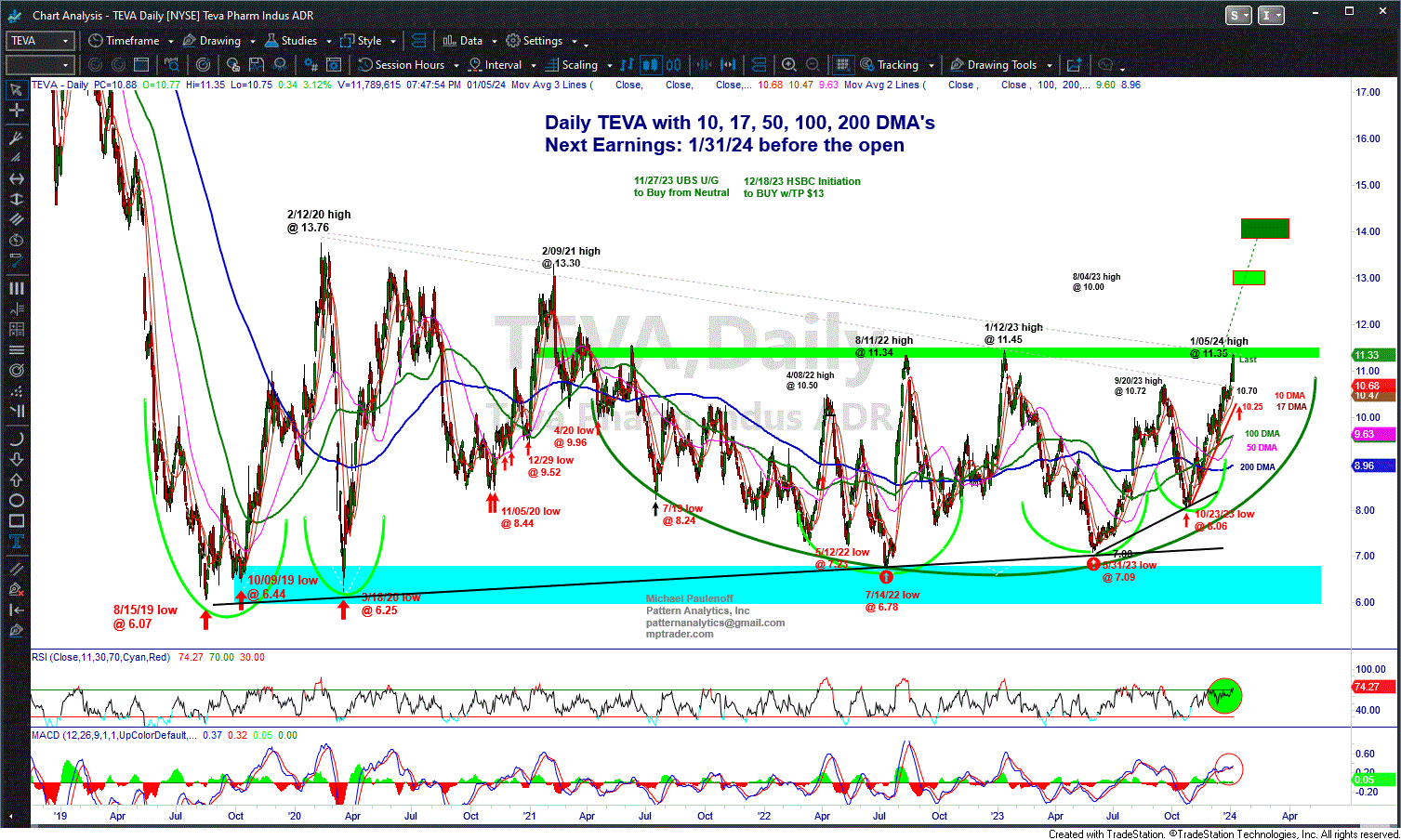Toggle increase bar spacing icon
Image resolution: width=1401 pixels, height=840 pixels.
[728, 65]
